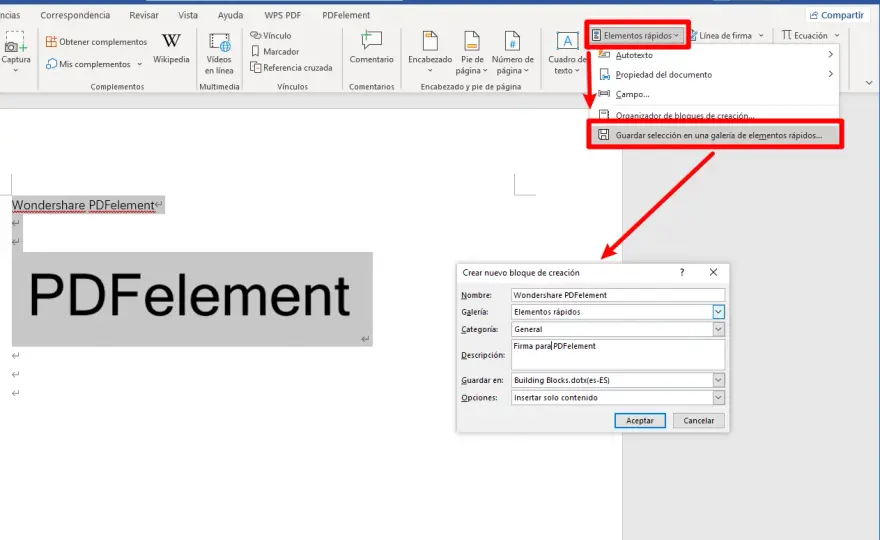Choose Guardar selección en una galería
This screenshot has height=540, width=880.
click(x=716, y=135)
